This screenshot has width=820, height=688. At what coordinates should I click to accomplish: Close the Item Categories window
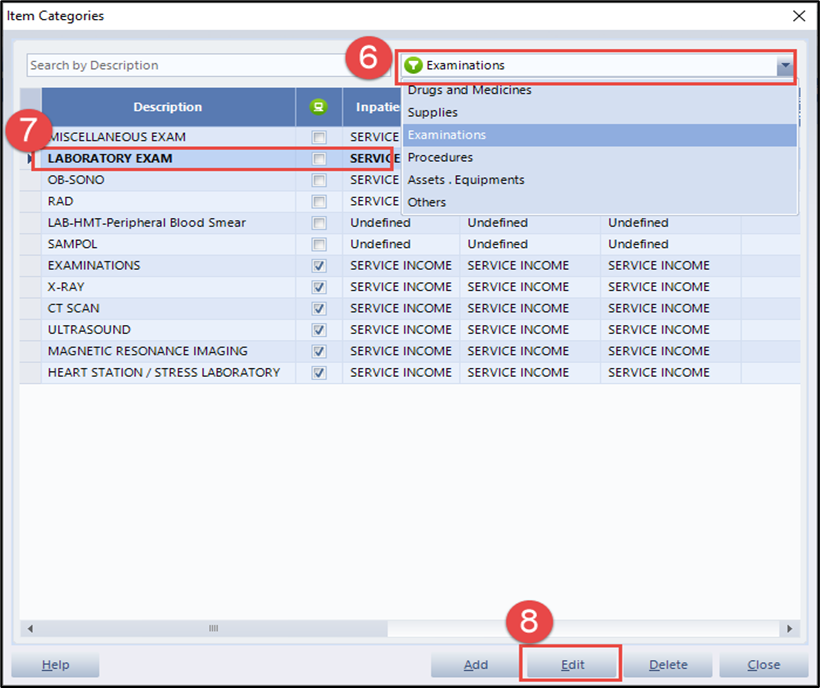(798, 16)
